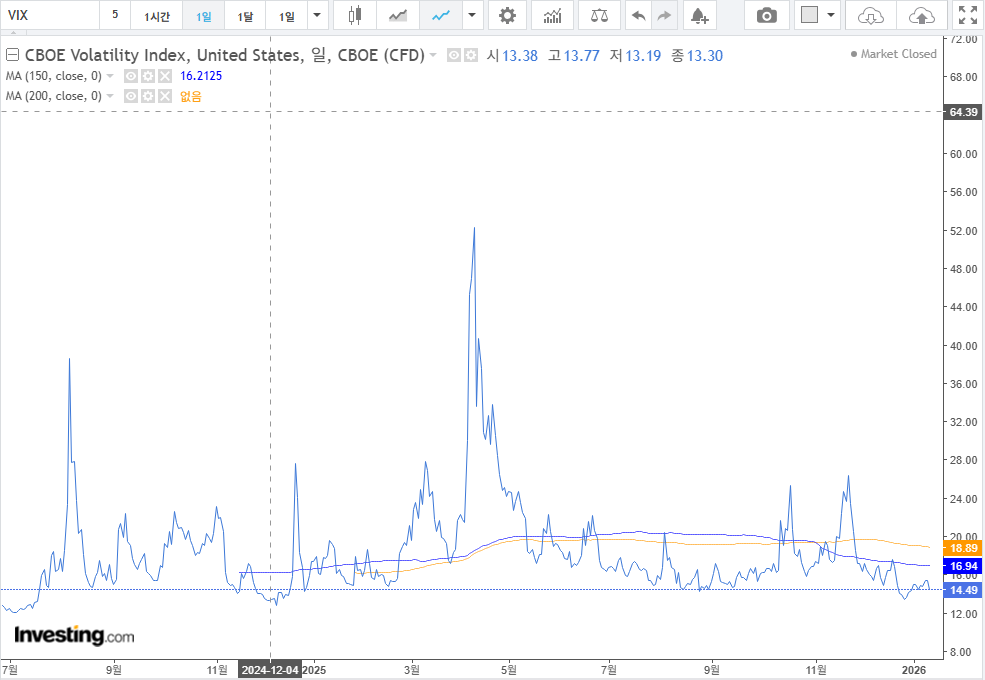Toggle visibility eye of MA 150 line
Image resolution: width=985 pixels, height=680 pixels.
pos(131,76)
